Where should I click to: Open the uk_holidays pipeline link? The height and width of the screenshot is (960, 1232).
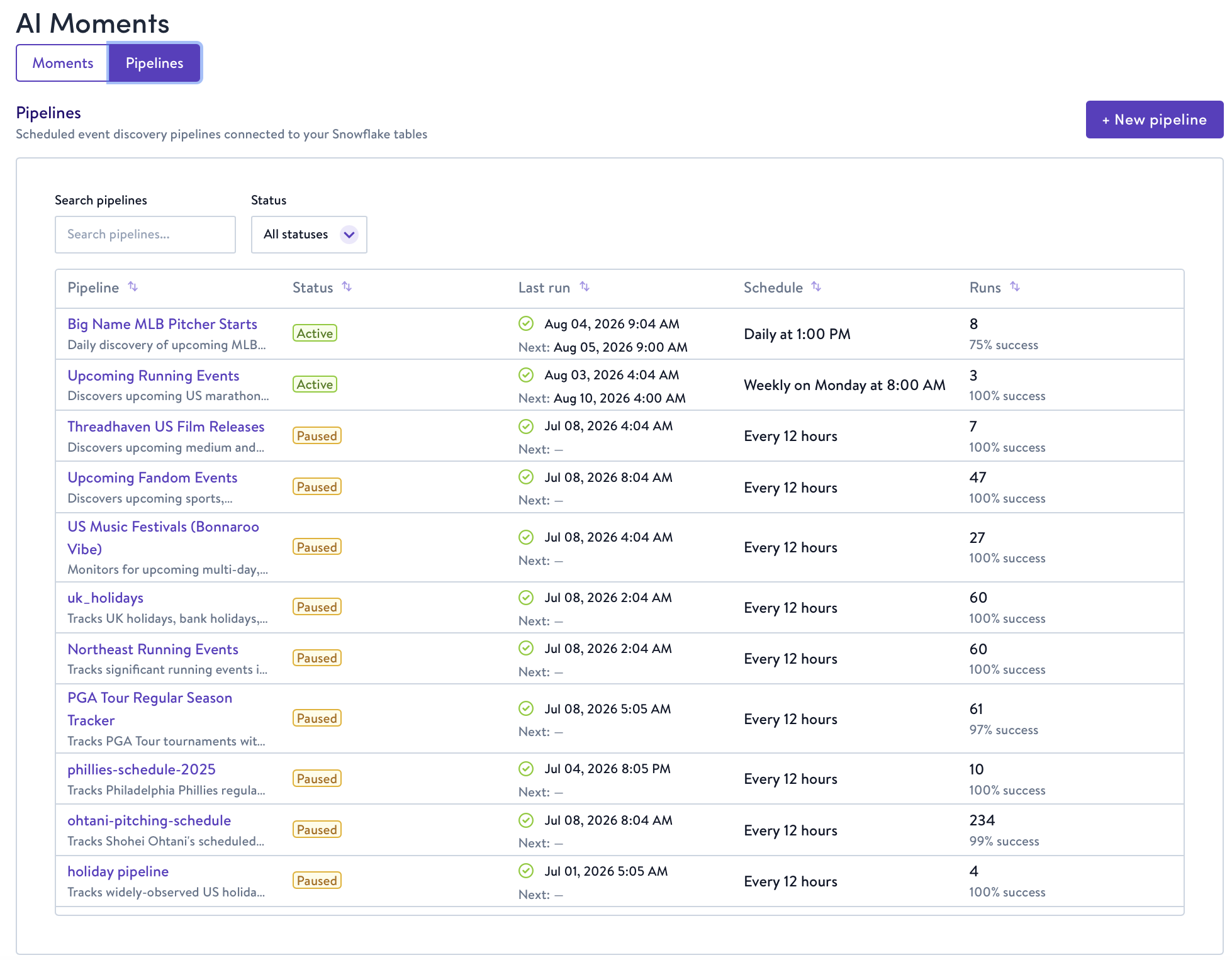(x=106, y=598)
